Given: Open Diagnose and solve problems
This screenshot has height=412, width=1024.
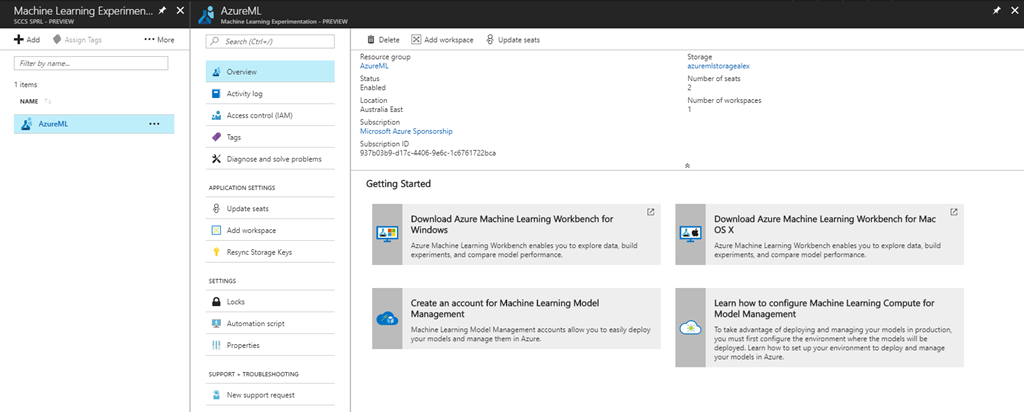Looking at the screenshot, I should [x=270, y=159].
